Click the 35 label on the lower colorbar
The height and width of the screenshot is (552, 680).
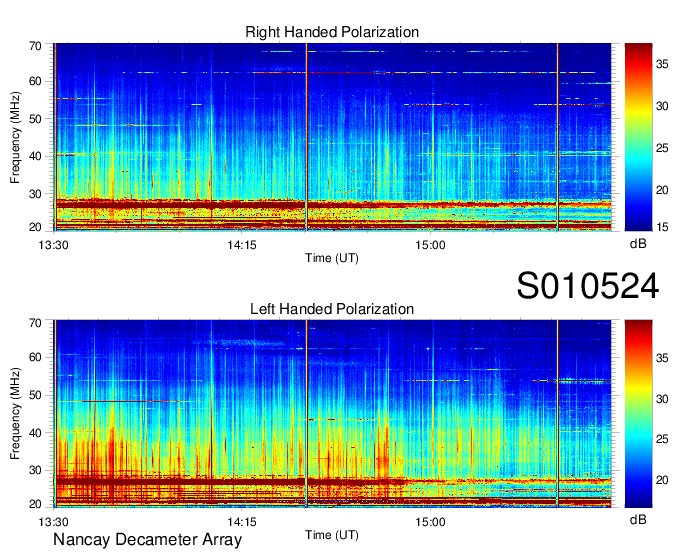[x=662, y=358]
